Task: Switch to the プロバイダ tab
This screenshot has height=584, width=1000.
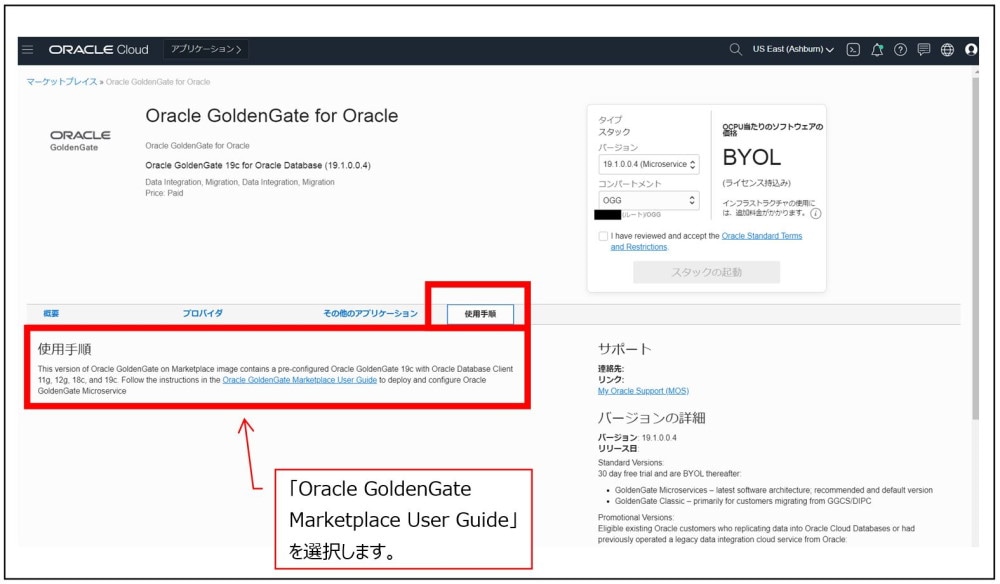Action: pos(203,314)
